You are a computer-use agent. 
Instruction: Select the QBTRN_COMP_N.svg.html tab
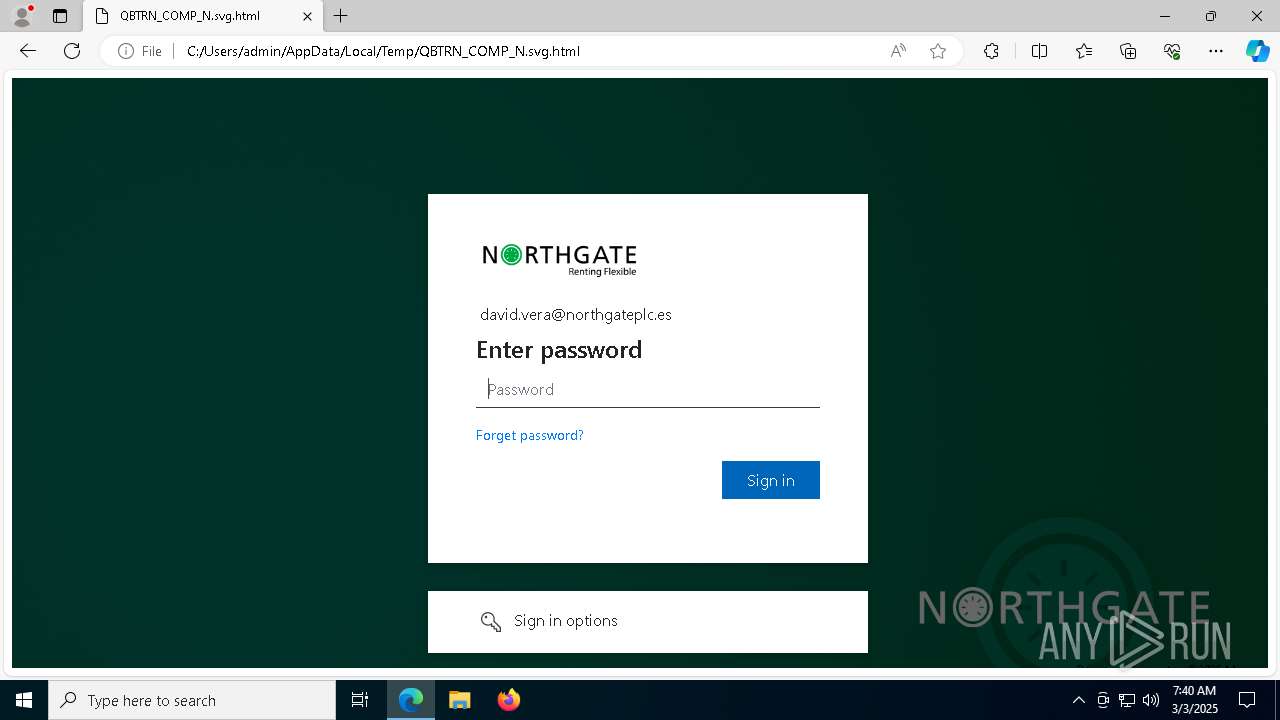pos(204,16)
